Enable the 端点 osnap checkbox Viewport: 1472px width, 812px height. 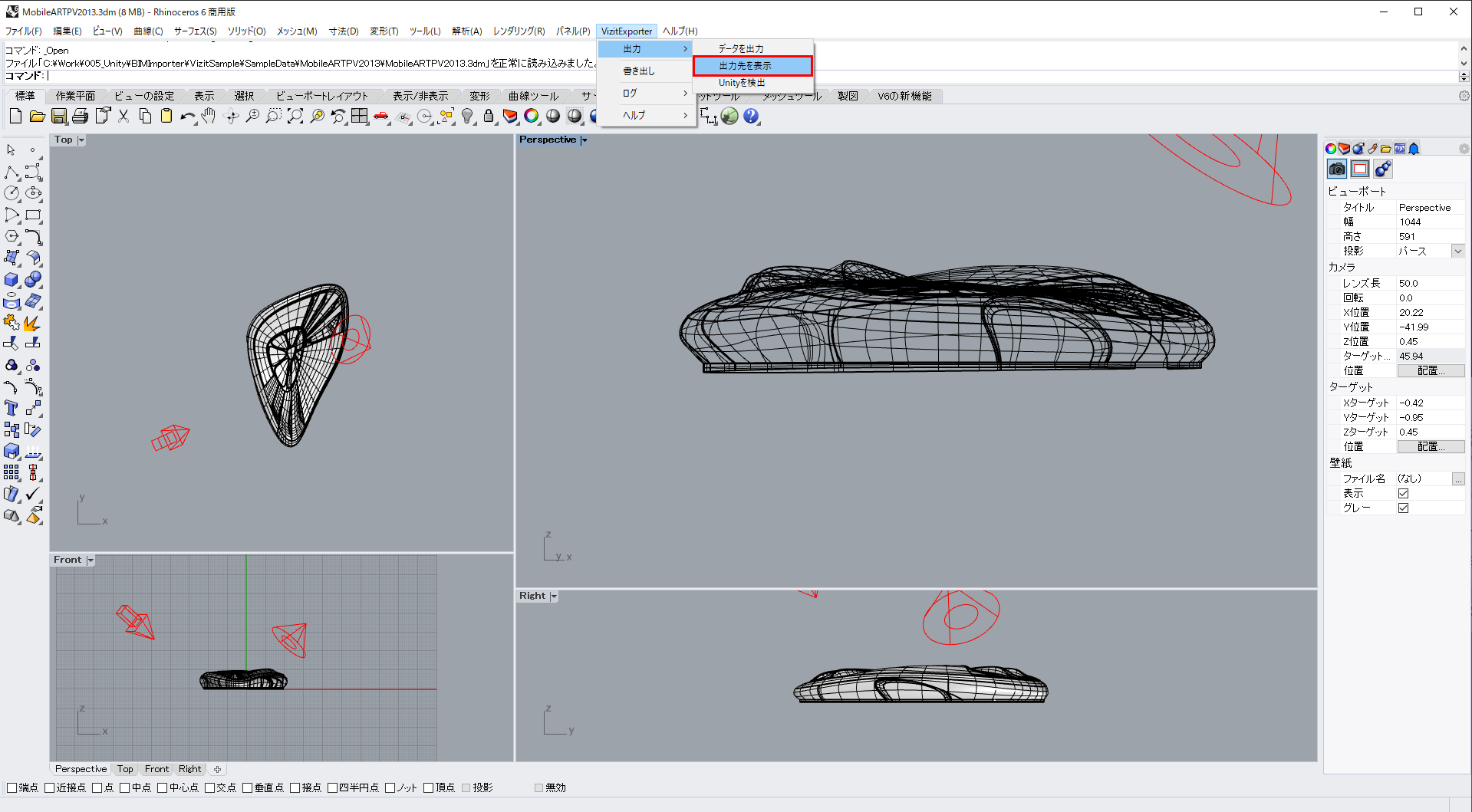tap(12, 787)
